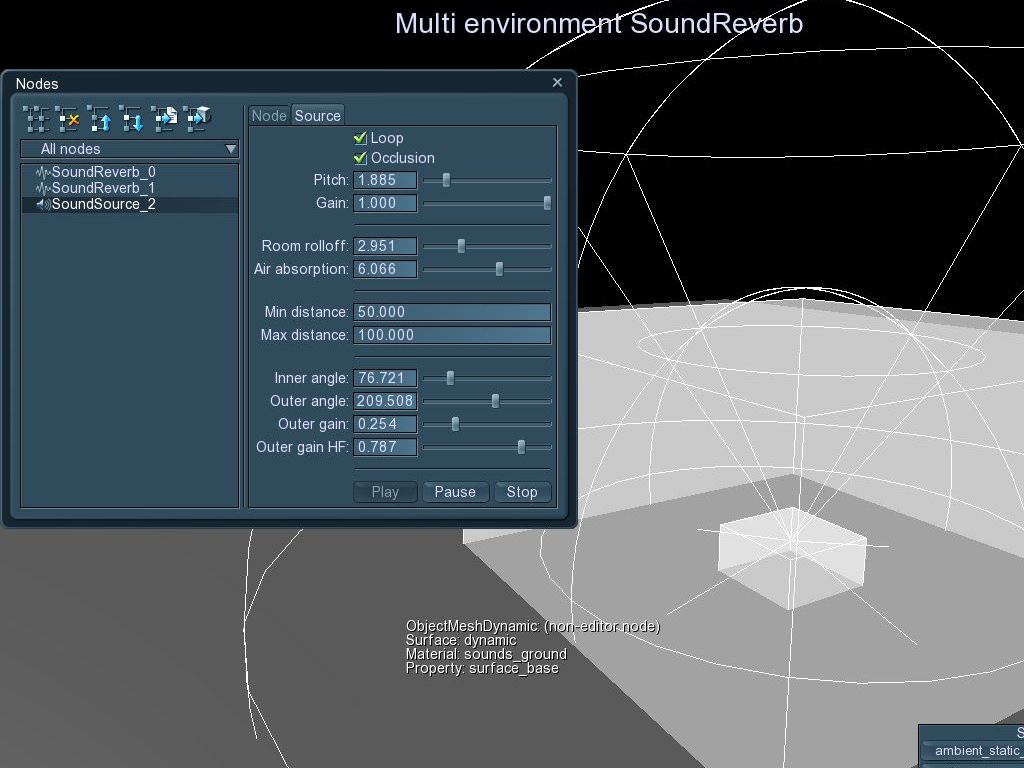The image size is (1024, 768).
Task: Click the Max distance field 100.000
Action: click(x=452, y=335)
